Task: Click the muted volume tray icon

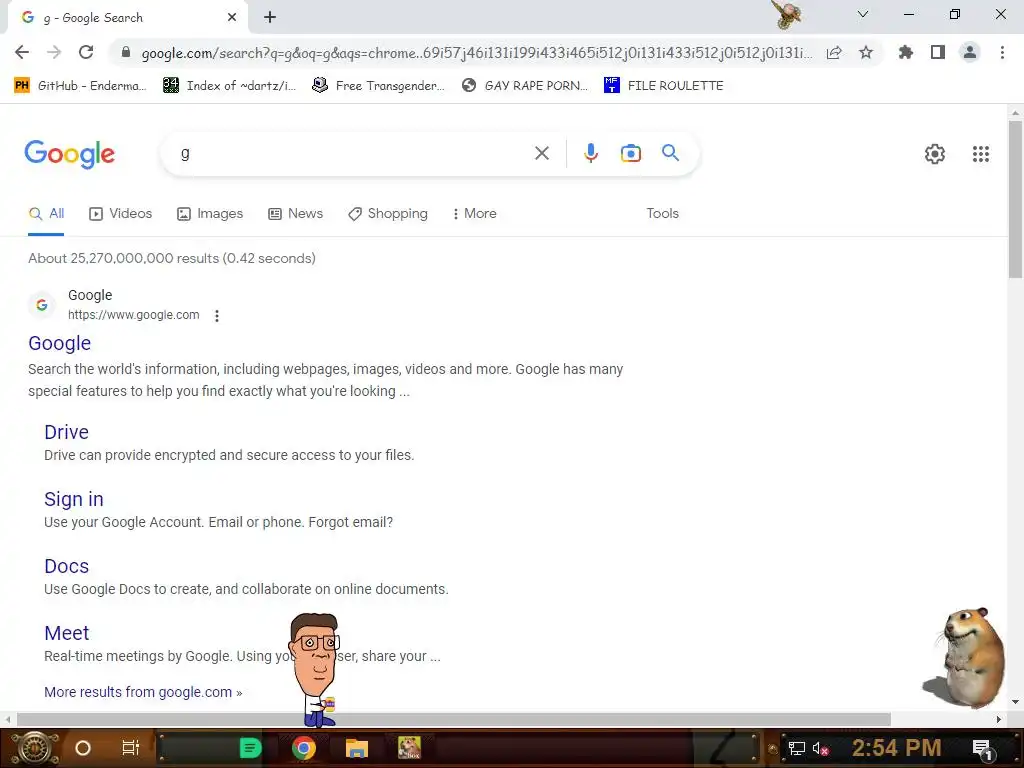Action: 820,748
